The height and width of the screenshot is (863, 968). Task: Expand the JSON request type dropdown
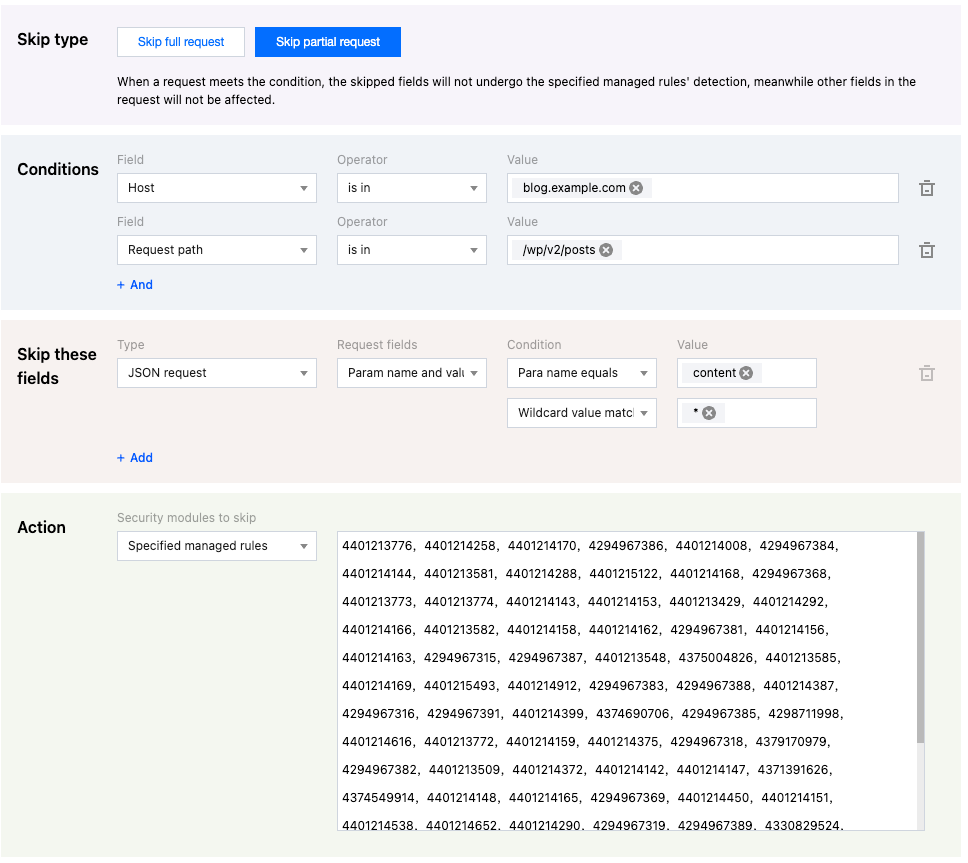coord(216,373)
